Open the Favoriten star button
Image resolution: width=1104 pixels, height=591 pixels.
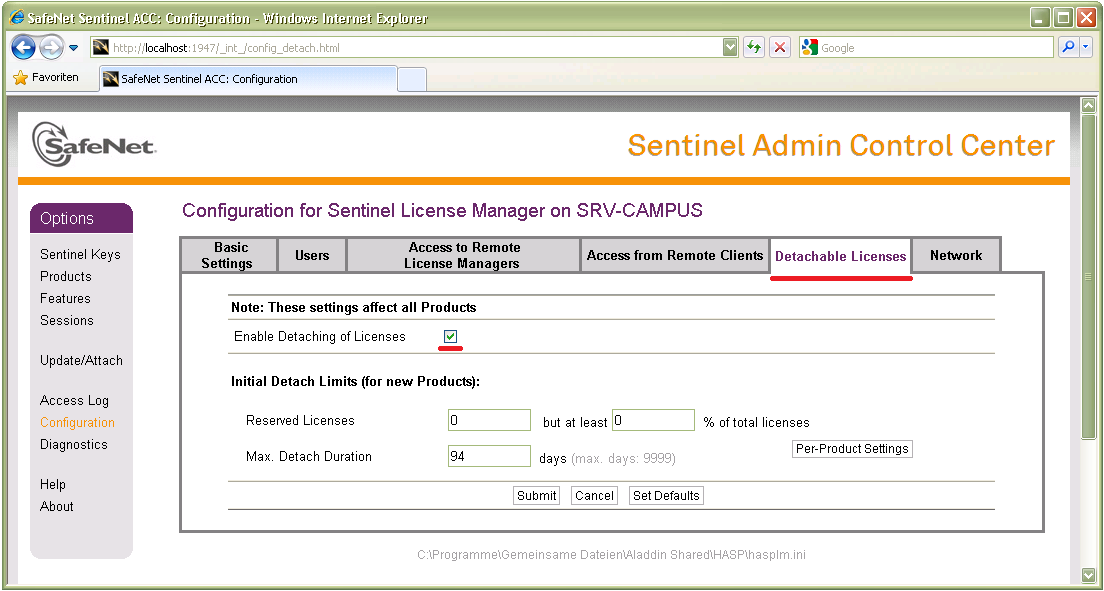pos(46,77)
